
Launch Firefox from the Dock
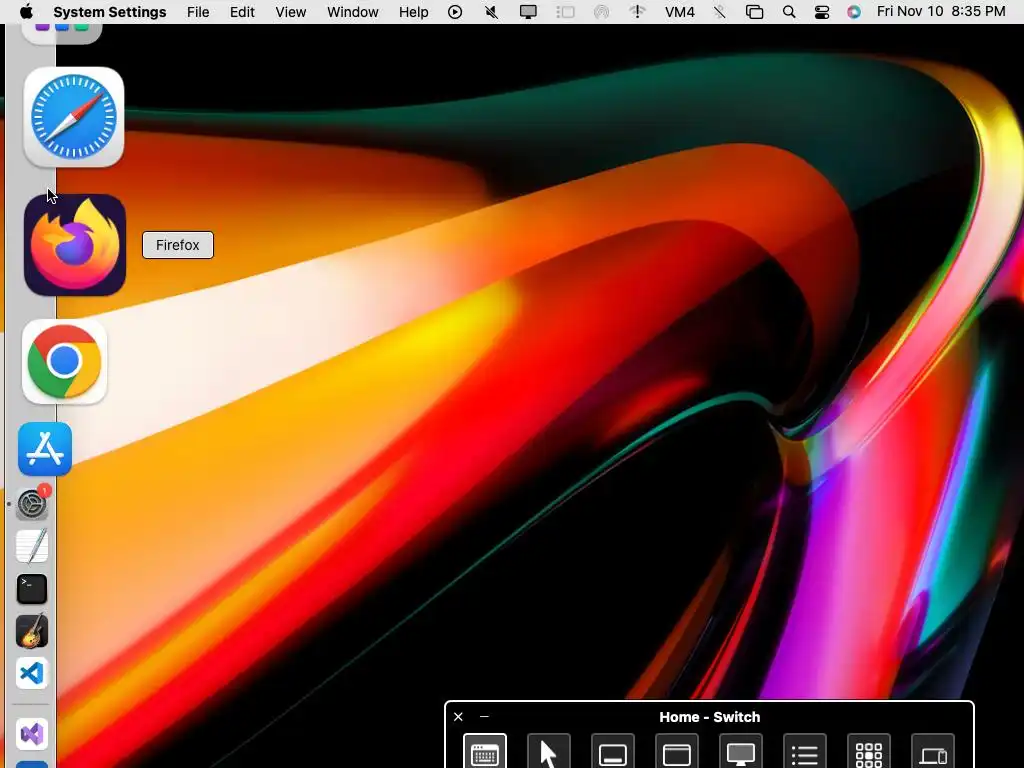(x=75, y=245)
